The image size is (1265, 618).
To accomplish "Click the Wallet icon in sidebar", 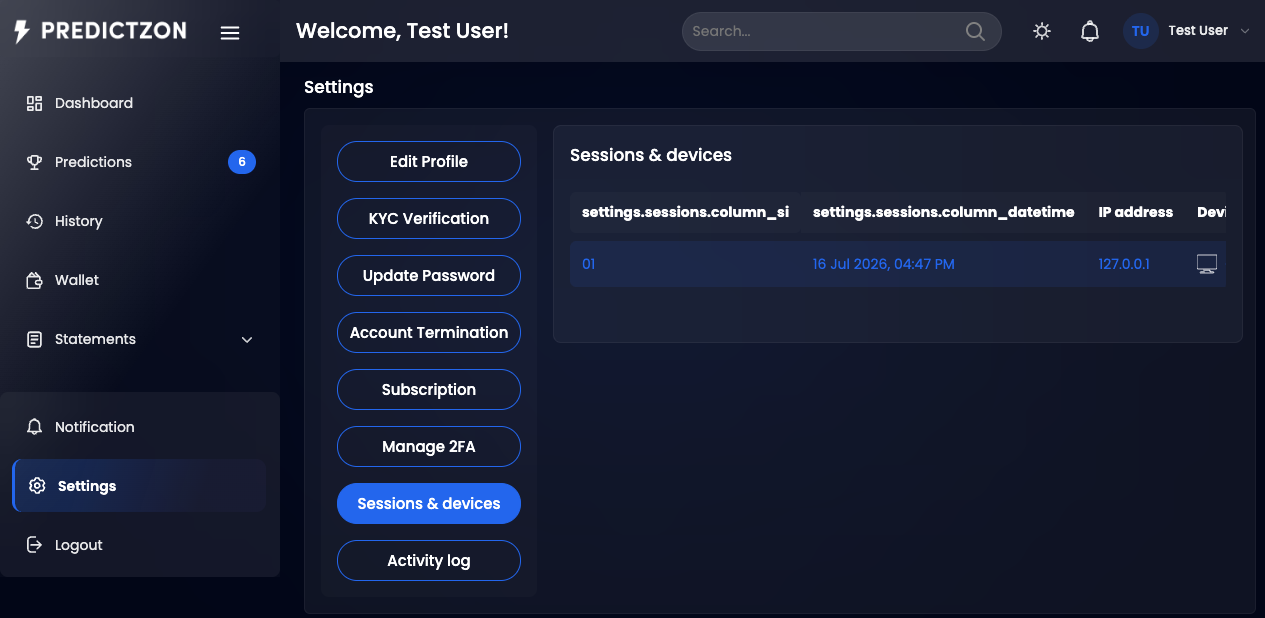I will 34,280.
